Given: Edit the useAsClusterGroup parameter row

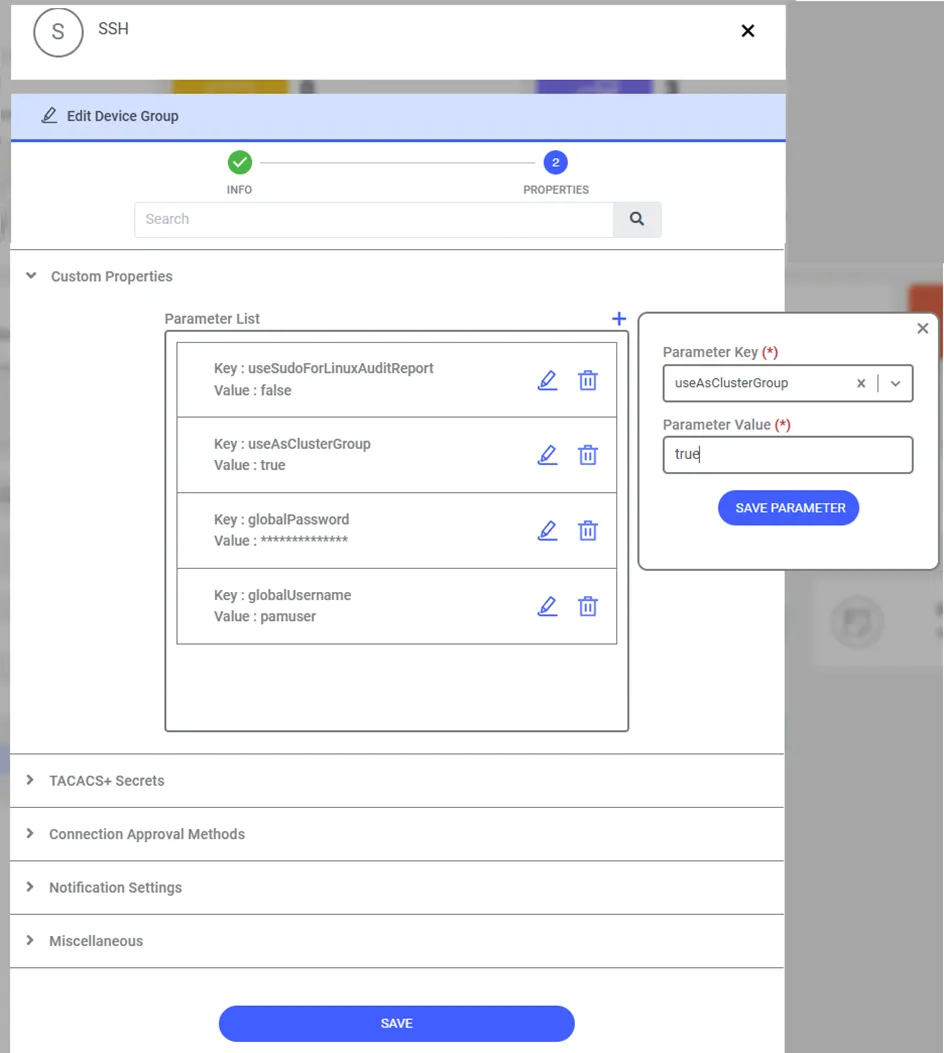Looking at the screenshot, I should pyautogui.click(x=547, y=455).
